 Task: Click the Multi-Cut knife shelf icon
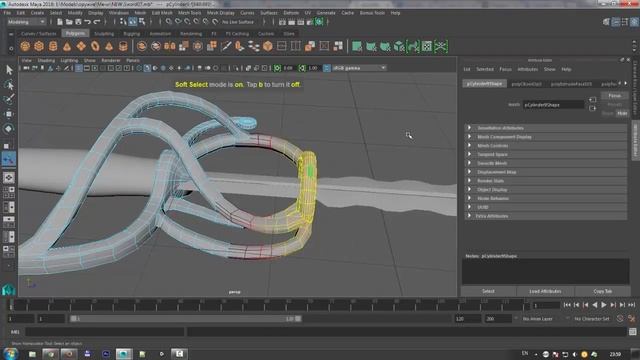pyautogui.click(x=226, y=46)
